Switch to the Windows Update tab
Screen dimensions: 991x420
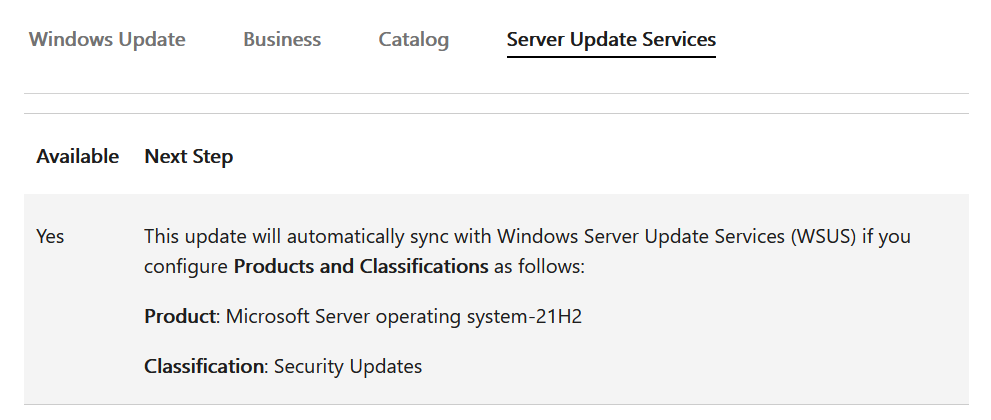tap(107, 40)
